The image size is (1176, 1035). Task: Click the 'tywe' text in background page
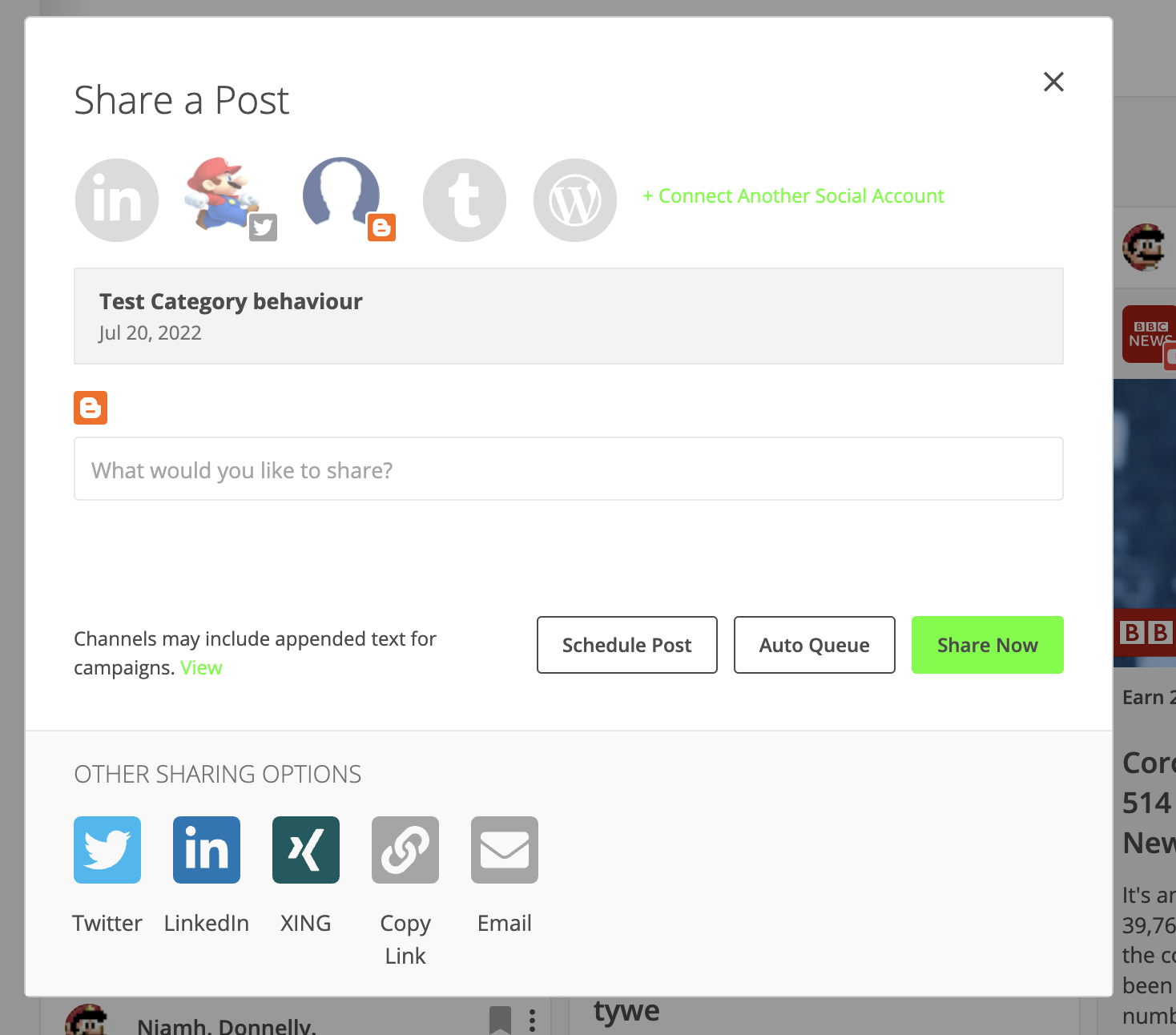click(x=626, y=1011)
